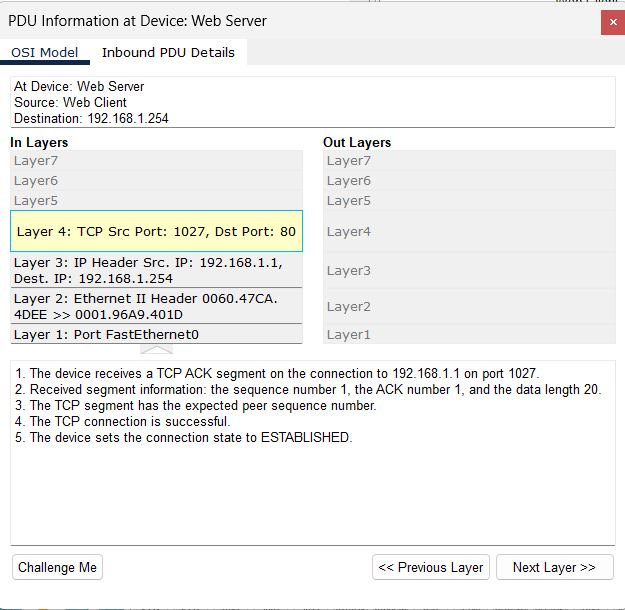Click Out Layers Layer6 row
Image resolution: width=625 pixels, height=610 pixels.
tap(469, 181)
